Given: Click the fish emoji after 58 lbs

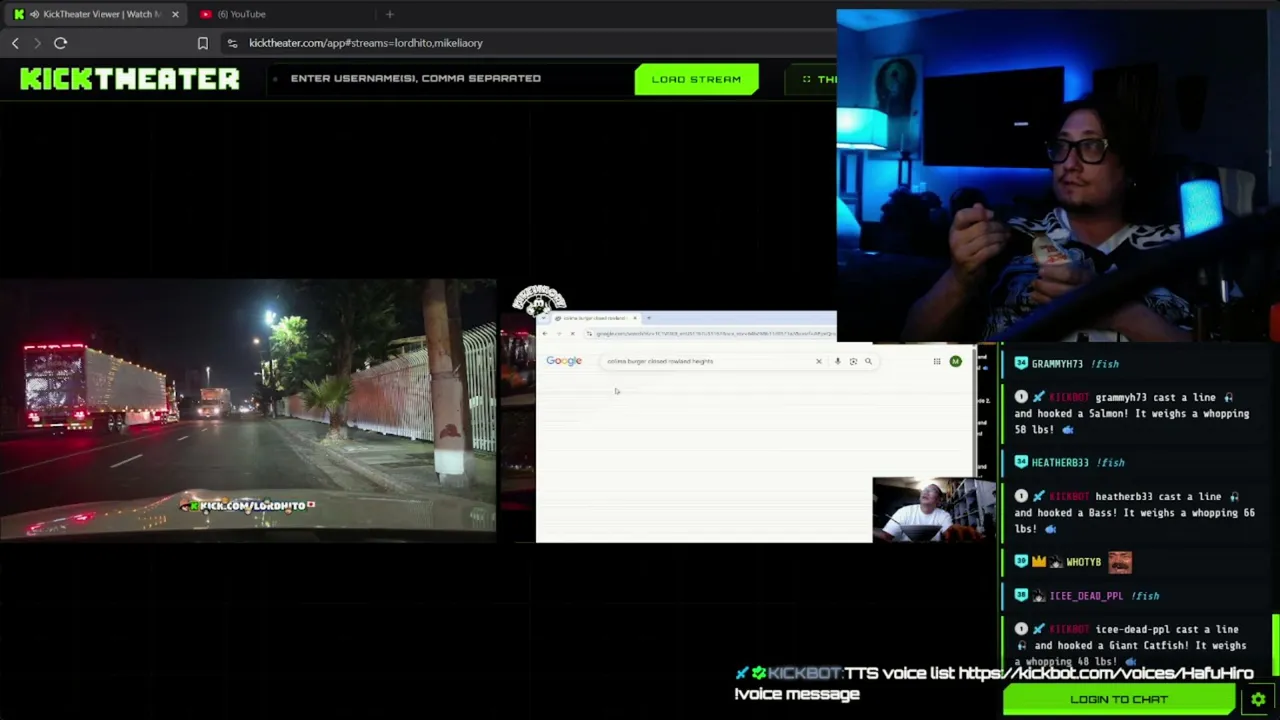Looking at the screenshot, I should (1068, 430).
